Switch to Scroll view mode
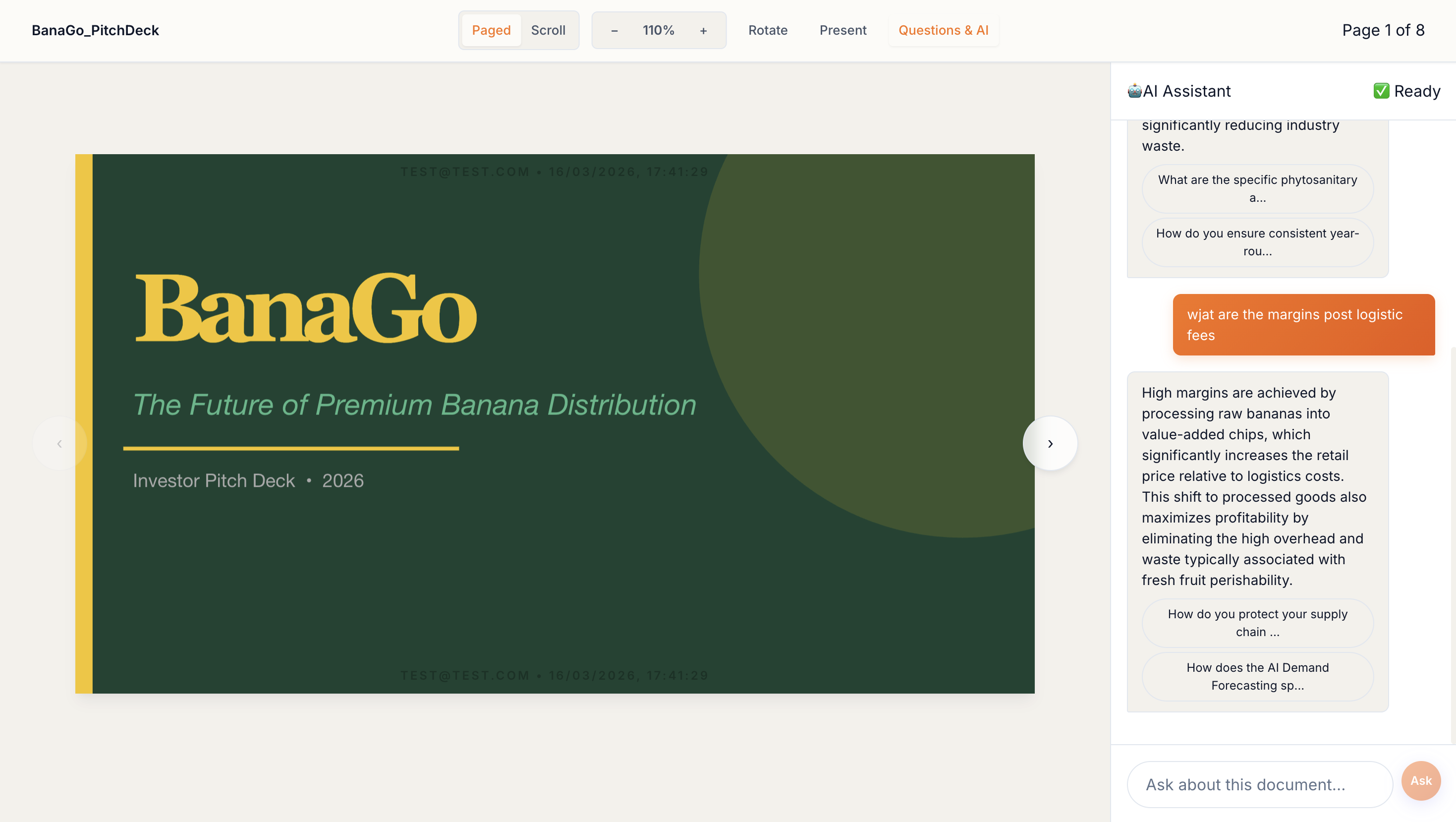The width and height of the screenshot is (1456, 822). coord(548,31)
